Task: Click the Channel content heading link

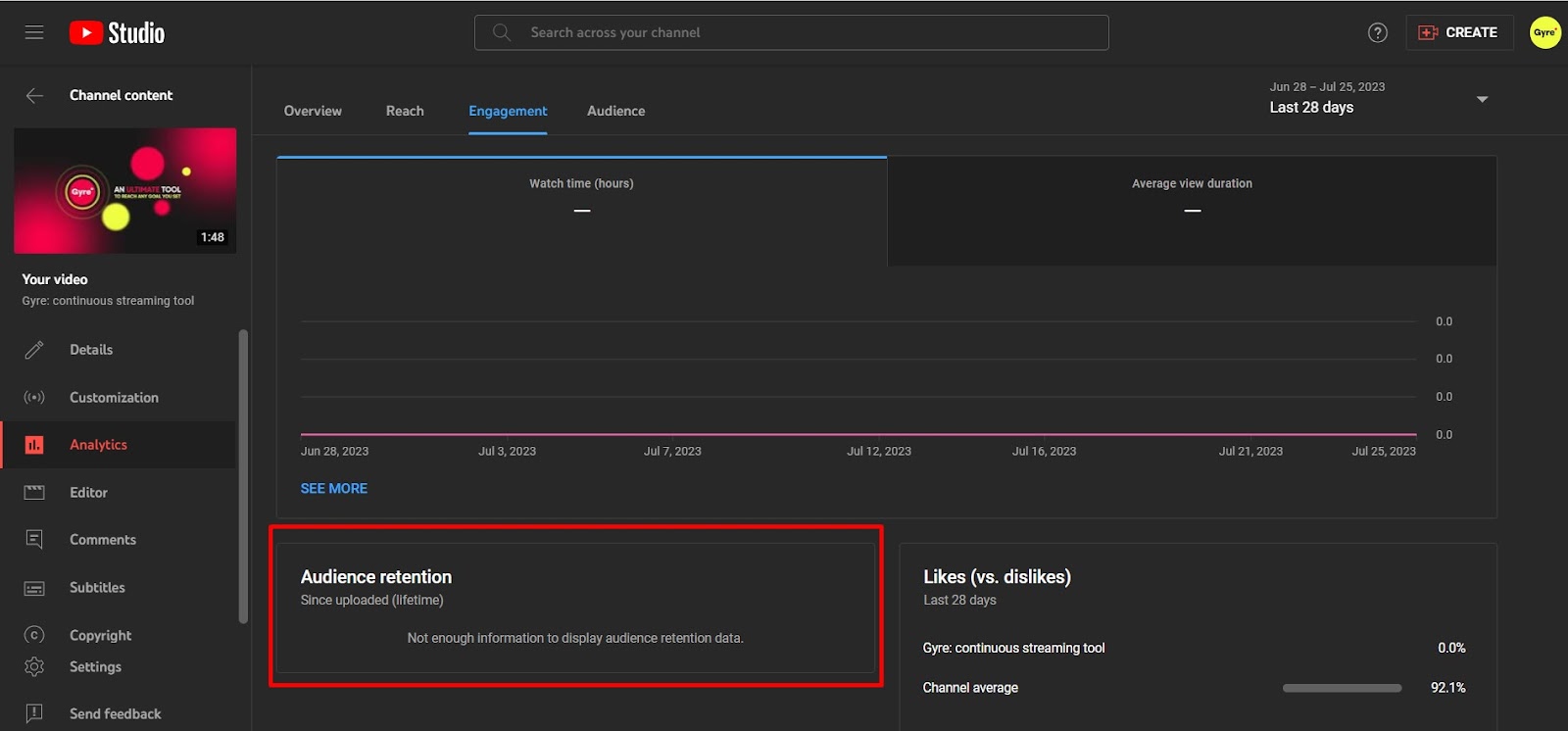Action: click(x=121, y=95)
